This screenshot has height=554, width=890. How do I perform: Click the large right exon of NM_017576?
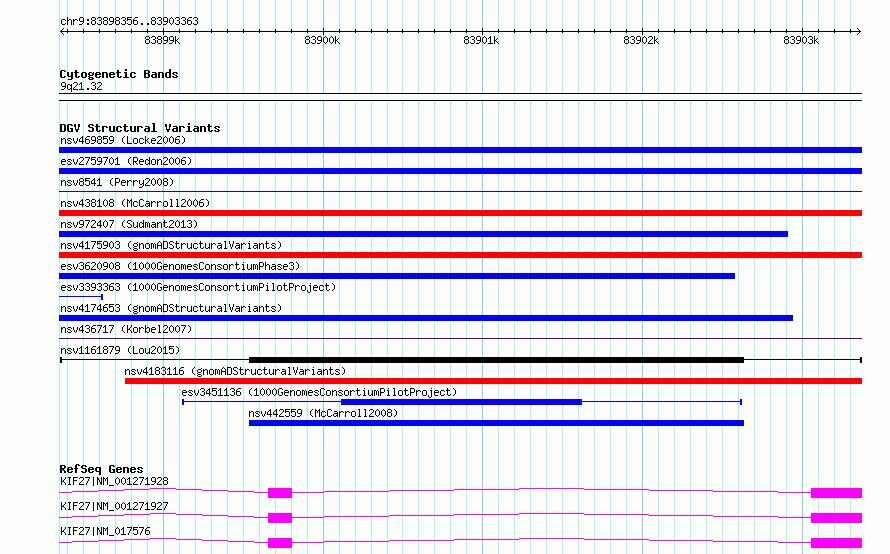click(837, 543)
